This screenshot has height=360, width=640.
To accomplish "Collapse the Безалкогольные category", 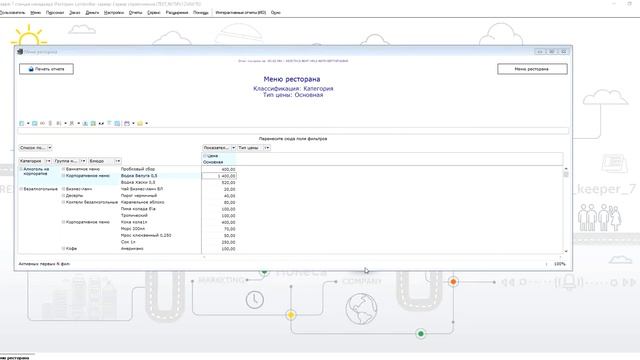I will [21, 189].
